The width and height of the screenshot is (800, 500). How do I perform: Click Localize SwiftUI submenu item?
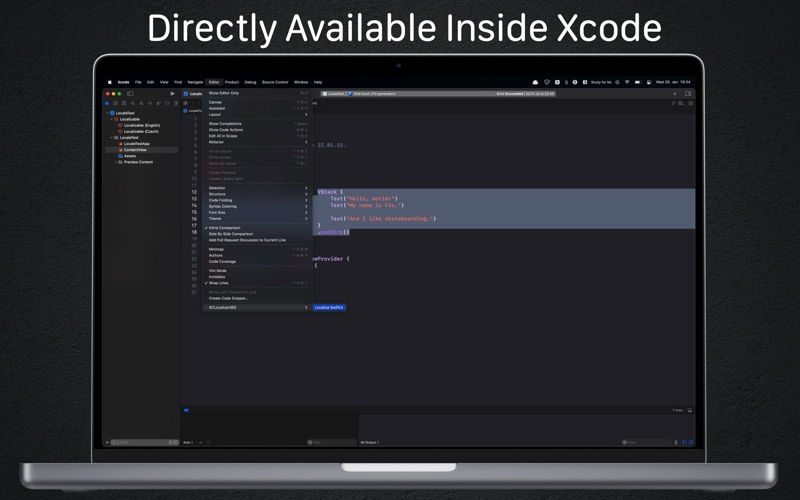point(329,308)
